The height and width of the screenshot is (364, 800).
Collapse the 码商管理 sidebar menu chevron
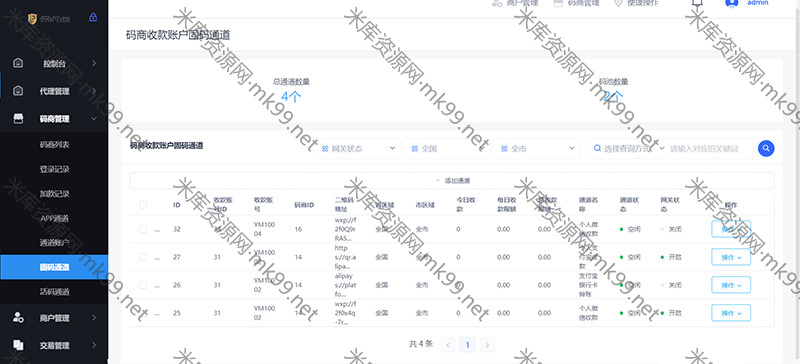tap(94, 118)
